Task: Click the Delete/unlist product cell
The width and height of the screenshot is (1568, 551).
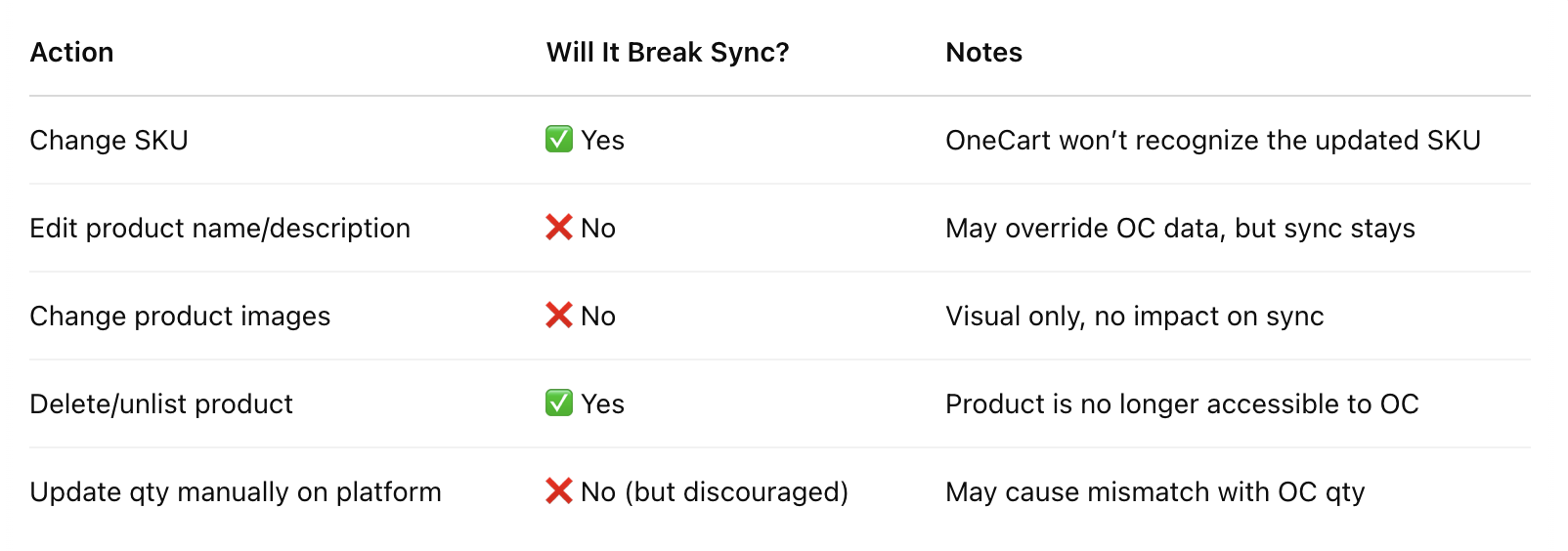Action: [161, 404]
